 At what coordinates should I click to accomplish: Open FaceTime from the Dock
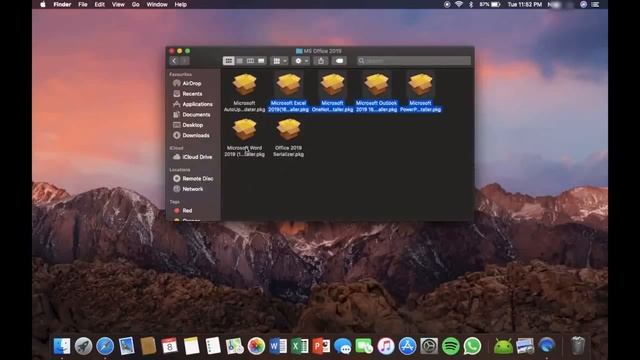[364, 346]
